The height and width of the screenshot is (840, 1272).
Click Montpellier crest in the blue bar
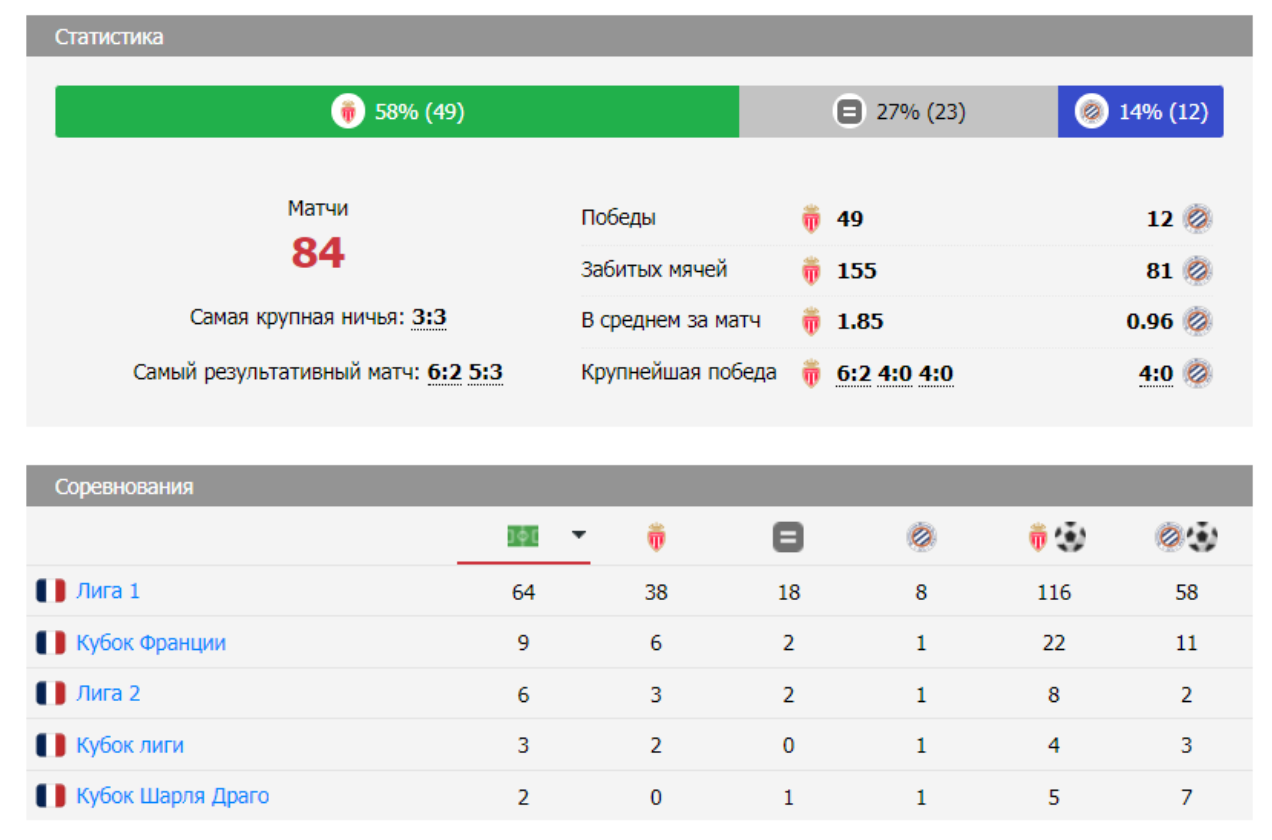[1091, 112]
